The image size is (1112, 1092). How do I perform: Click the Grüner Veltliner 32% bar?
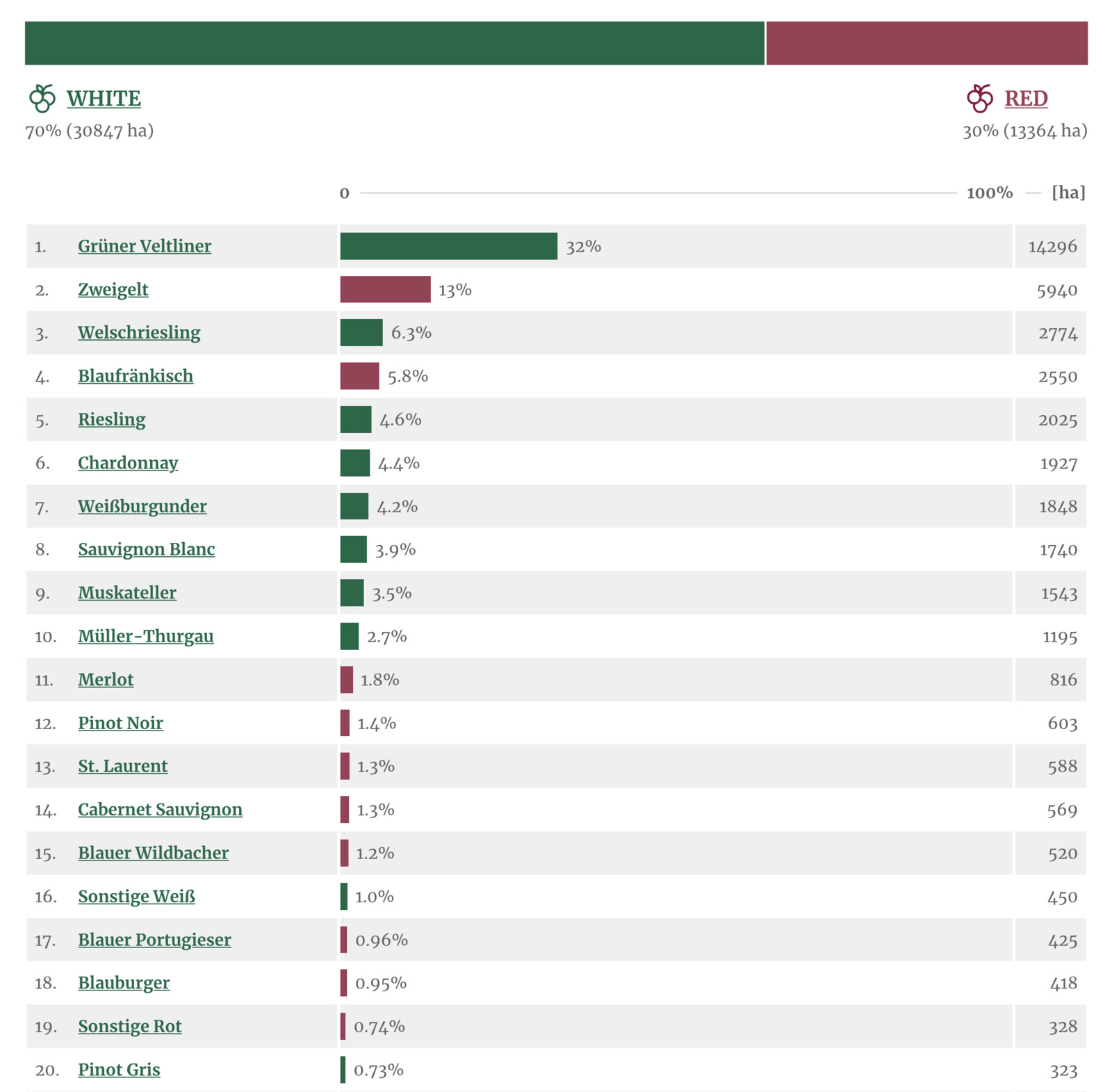(448, 246)
